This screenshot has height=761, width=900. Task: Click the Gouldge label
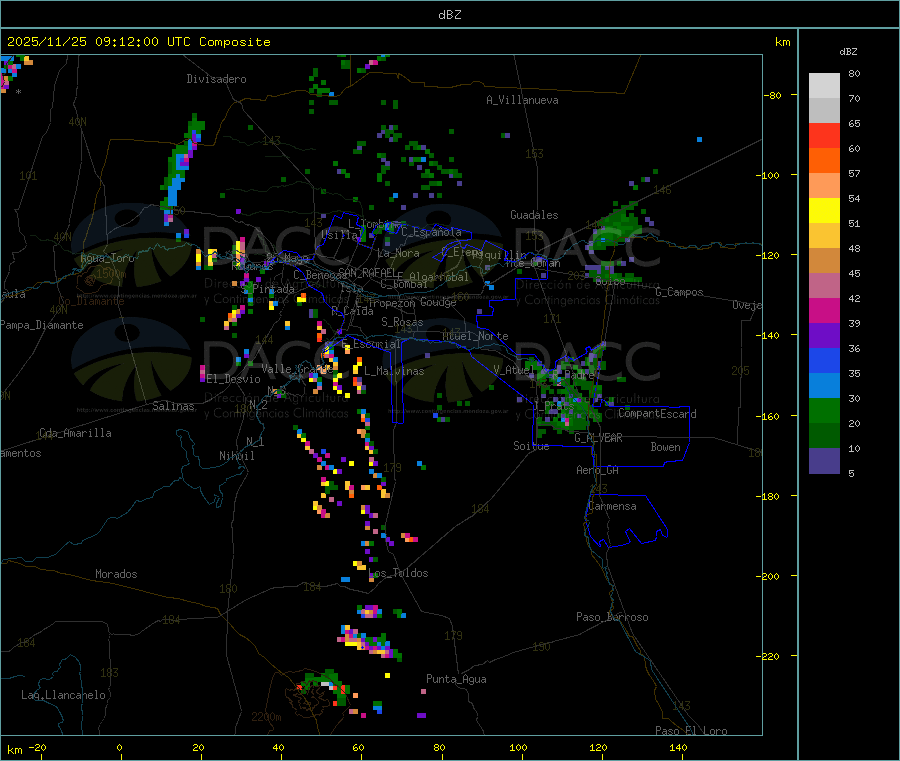coord(438,302)
